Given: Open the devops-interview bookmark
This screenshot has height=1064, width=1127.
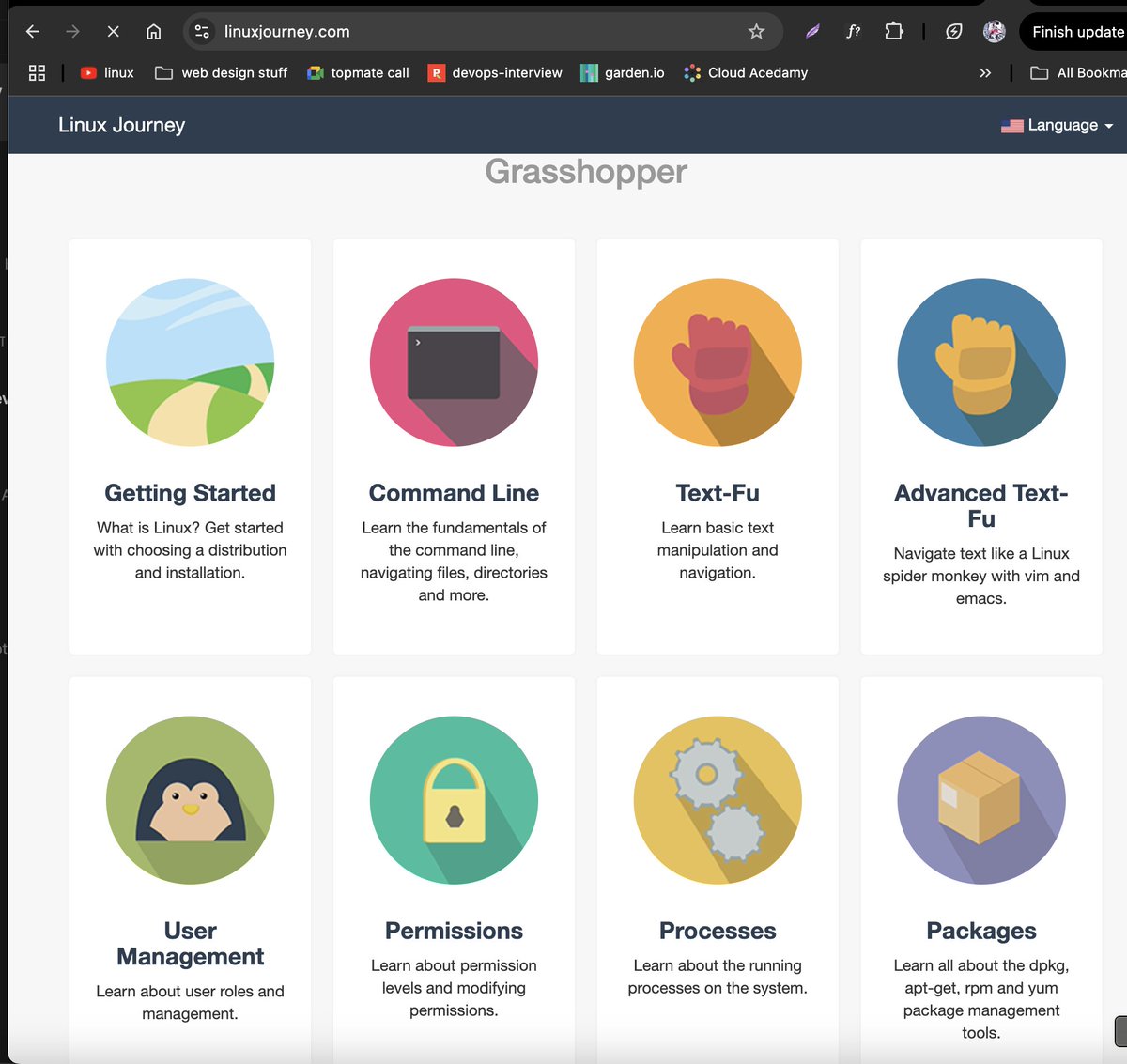Looking at the screenshot, I should (495, 72).
